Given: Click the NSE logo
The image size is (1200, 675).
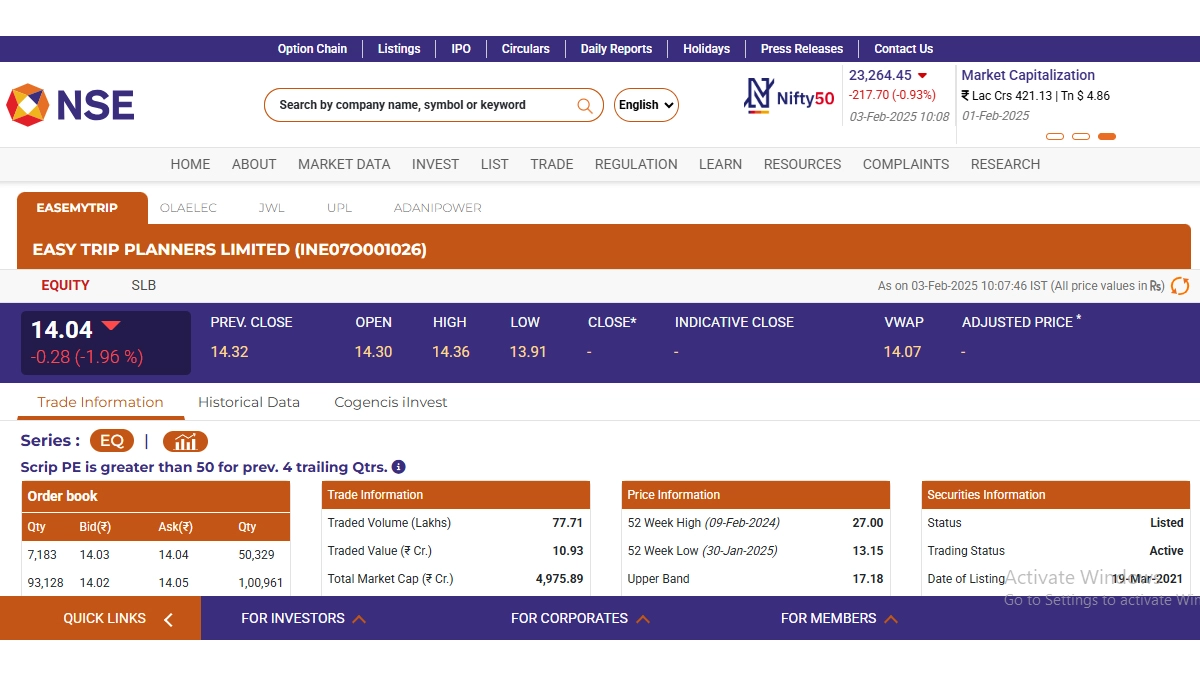Looking at the screenshot, I should coord(70,105).
